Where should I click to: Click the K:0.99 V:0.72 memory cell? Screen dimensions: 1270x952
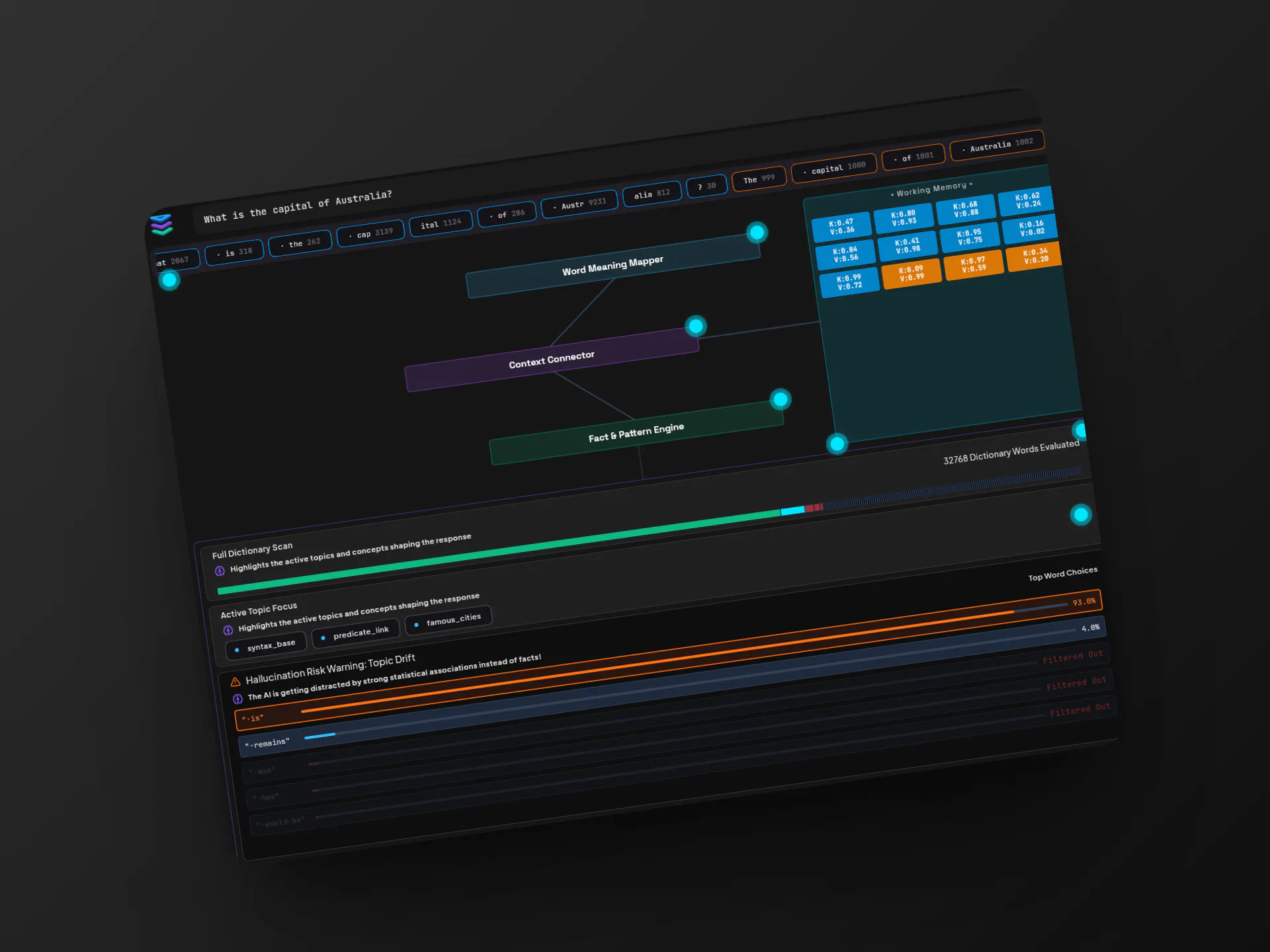click(849, 282)
